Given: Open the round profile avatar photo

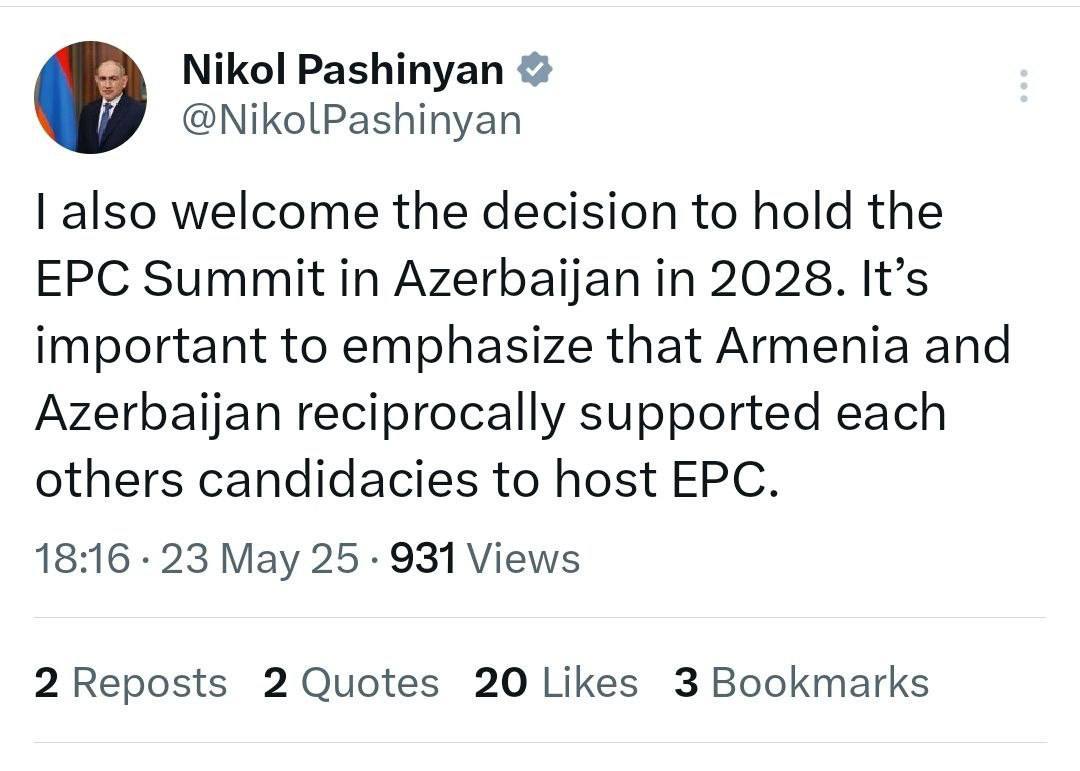Looking at the screenshot, I should 90,97.
